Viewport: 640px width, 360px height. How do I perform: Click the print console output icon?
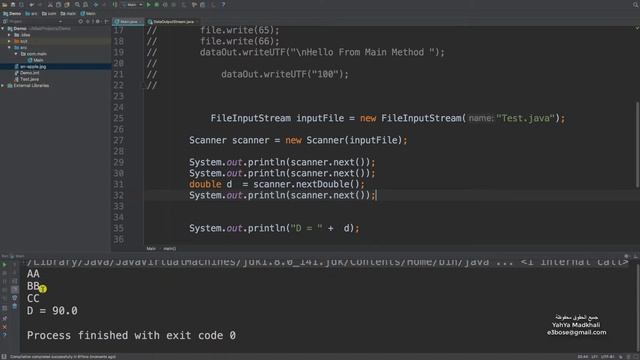pyautogui.click(x=15, y=298)
